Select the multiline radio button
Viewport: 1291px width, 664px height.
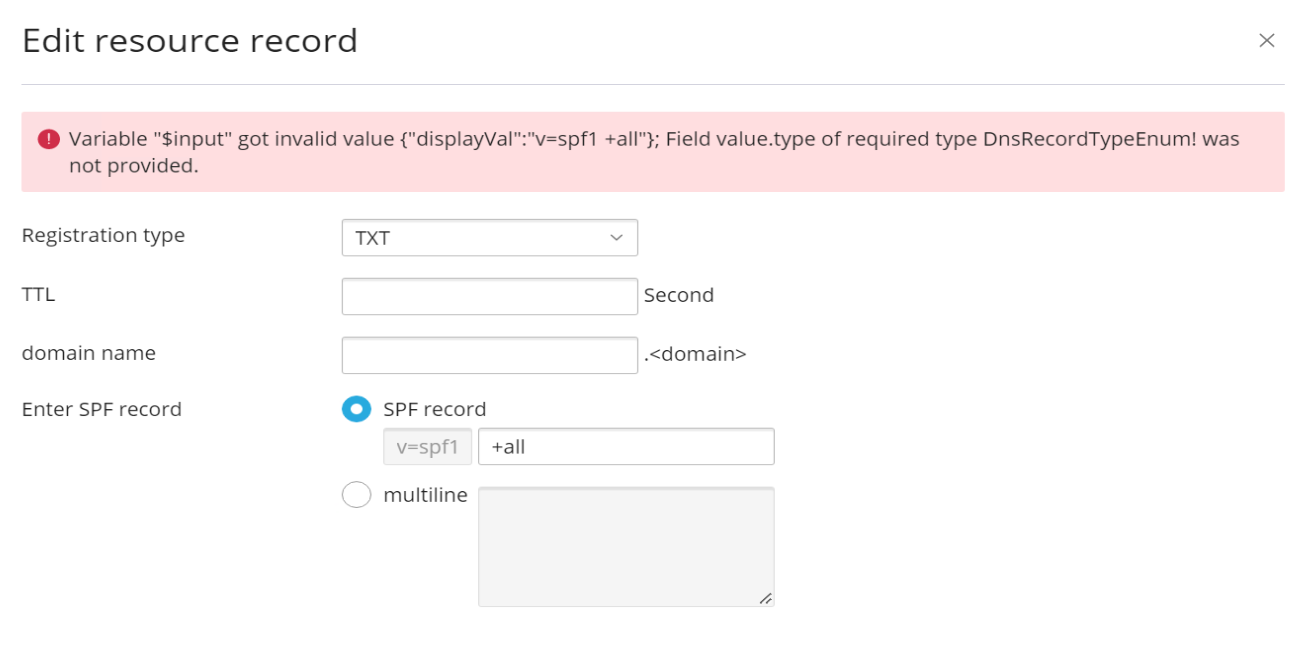356,495
